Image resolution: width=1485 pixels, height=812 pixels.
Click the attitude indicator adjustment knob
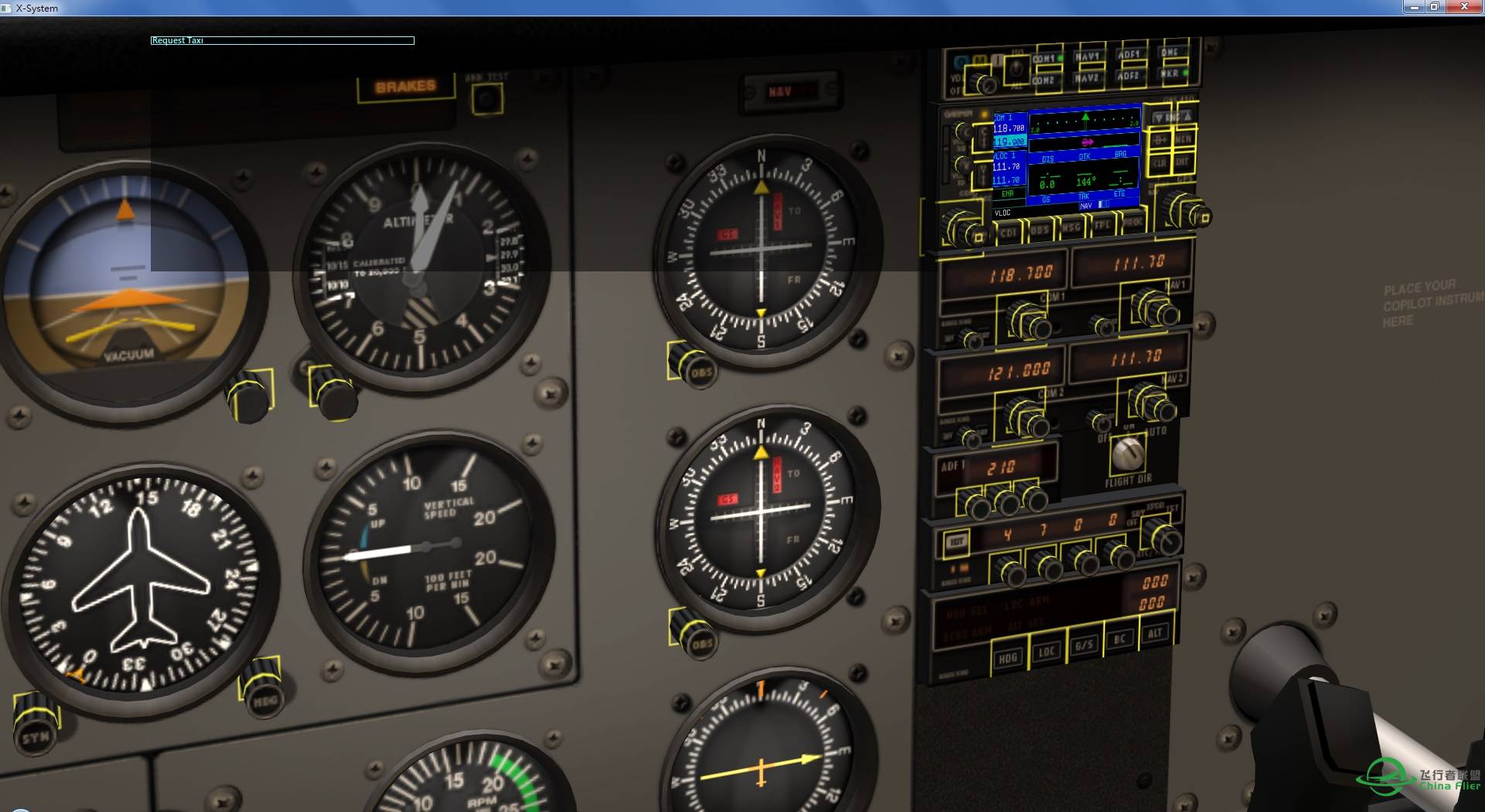pyautogui.click(x=250, y=396)
